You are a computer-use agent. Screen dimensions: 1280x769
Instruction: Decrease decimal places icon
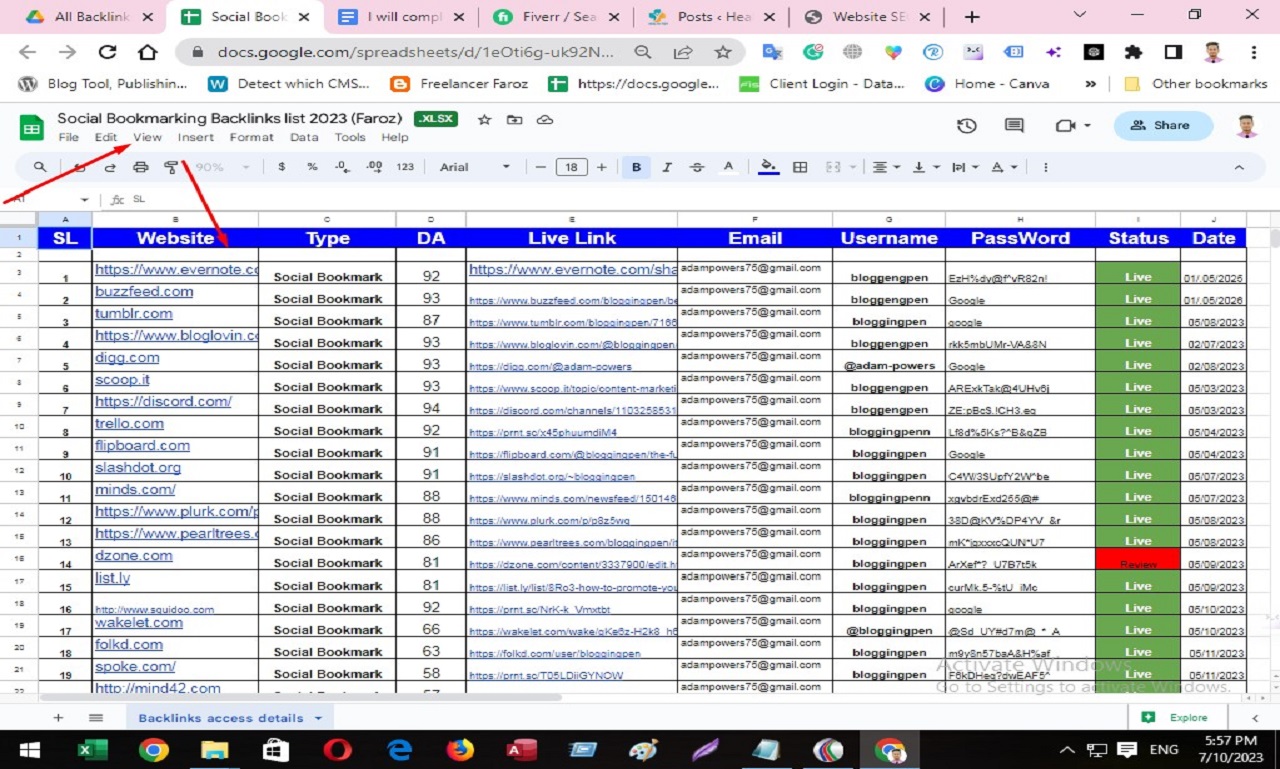(x=342, y=167)
